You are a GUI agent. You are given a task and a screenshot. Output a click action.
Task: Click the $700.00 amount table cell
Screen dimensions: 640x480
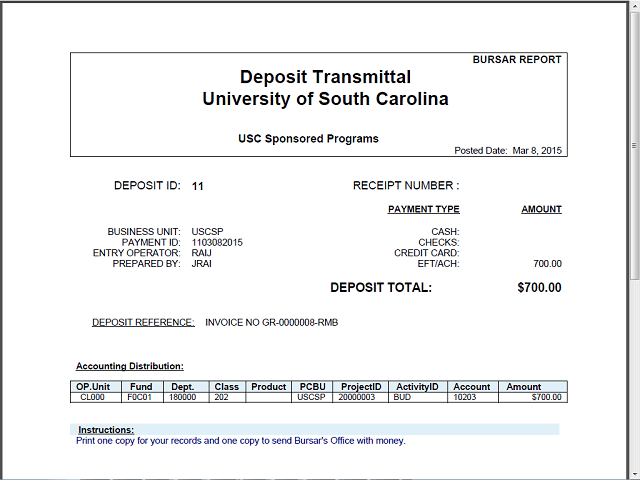coord(533,397)
